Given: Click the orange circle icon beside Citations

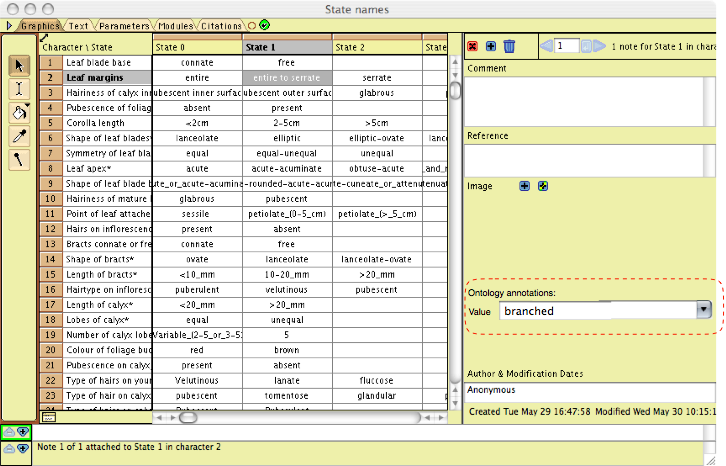Looking at the screenshot, I should 252,26.
